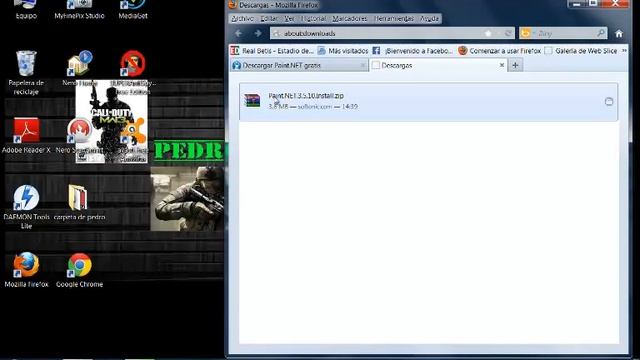Open containing folder for Paint.NET download

tap(609, 102)
